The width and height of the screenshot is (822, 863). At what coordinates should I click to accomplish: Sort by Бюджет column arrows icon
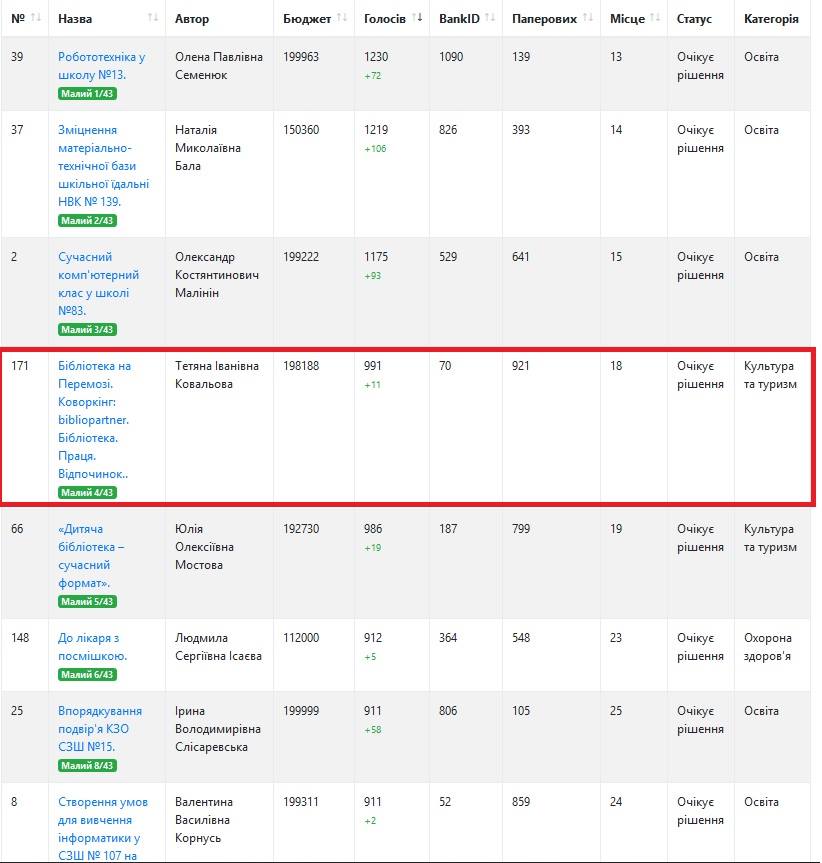[342, 18]
